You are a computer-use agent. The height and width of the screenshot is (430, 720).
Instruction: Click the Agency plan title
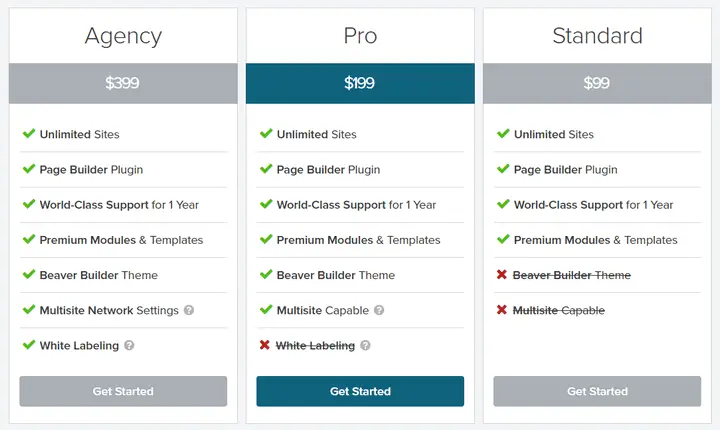123,36
